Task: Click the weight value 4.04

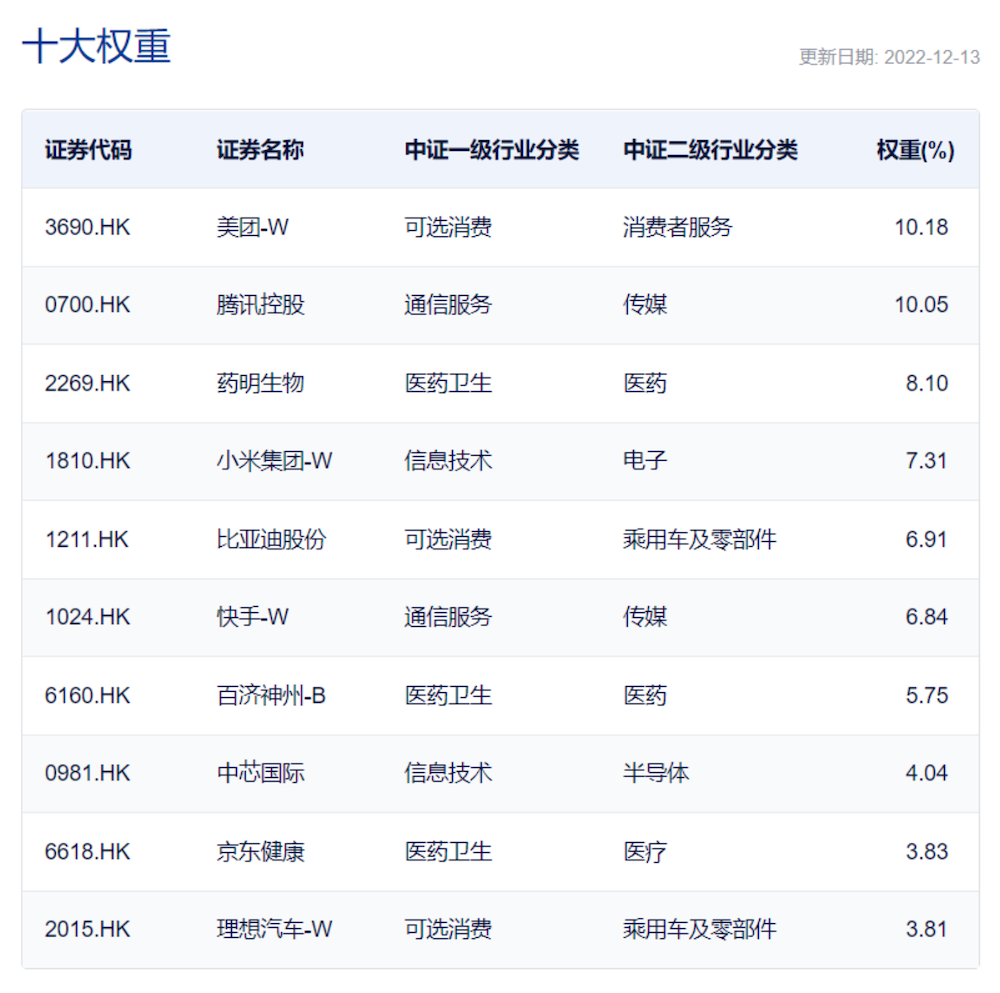Action: (927, 773)
